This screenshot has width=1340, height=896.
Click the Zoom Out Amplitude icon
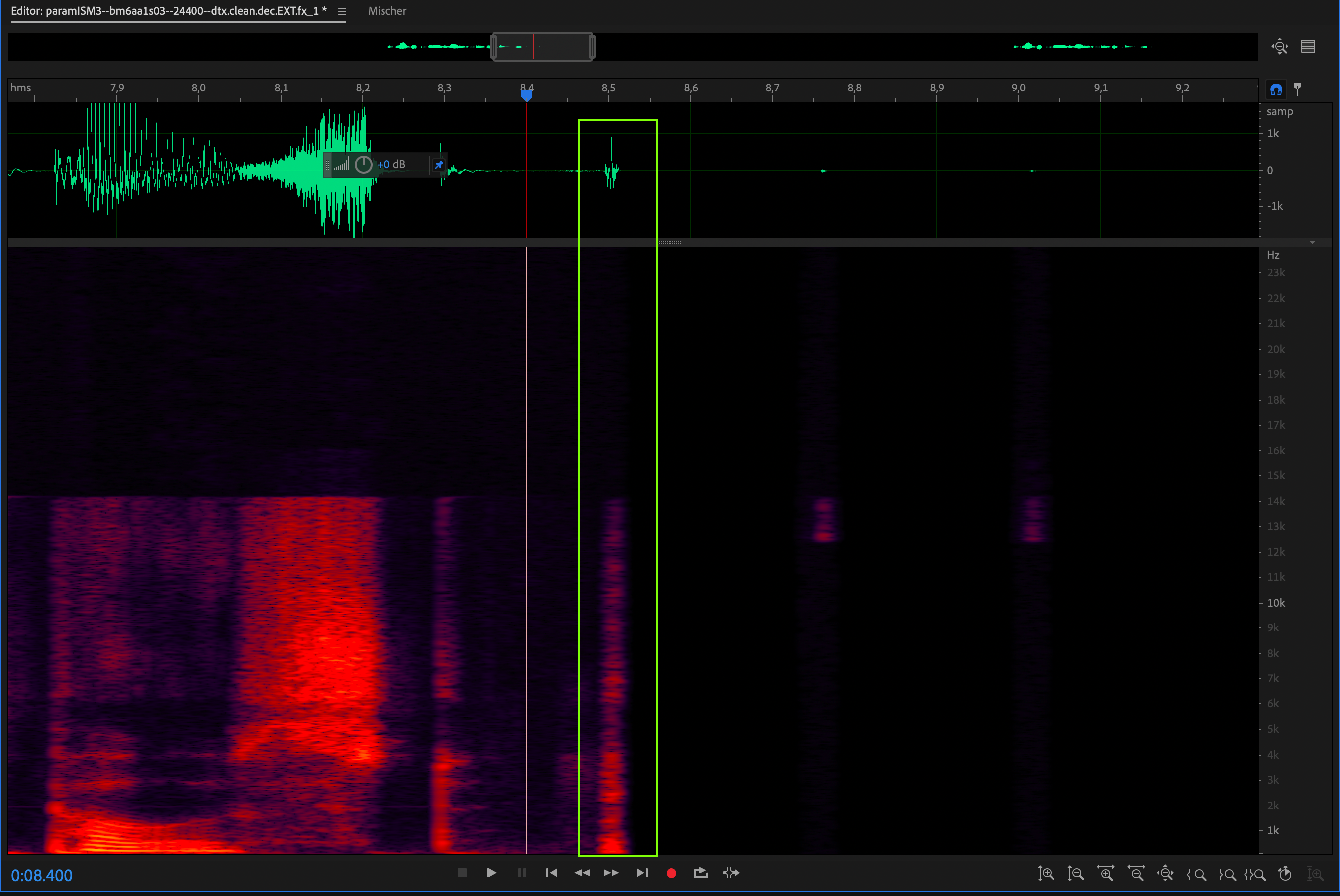[x=1075, y=873]
